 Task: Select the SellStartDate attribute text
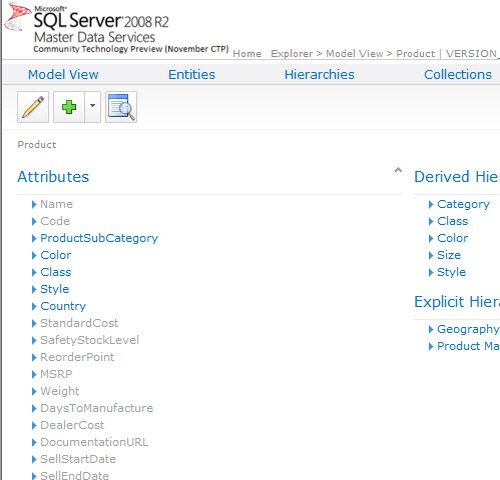78,459
